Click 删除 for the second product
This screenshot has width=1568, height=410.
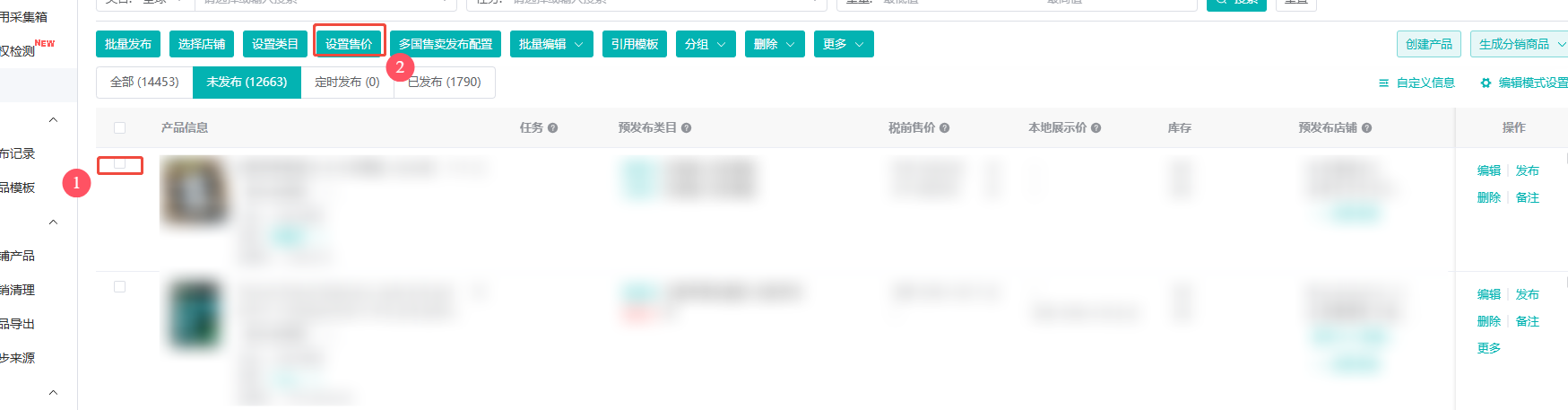pyautogui.click(x=1489, y=321)
